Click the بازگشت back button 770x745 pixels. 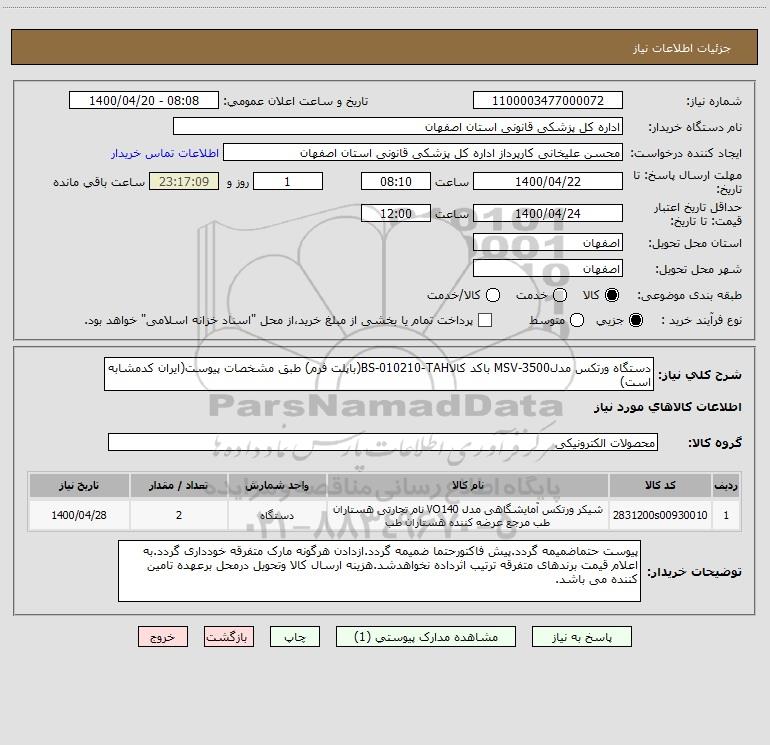[x=229, y=637]
